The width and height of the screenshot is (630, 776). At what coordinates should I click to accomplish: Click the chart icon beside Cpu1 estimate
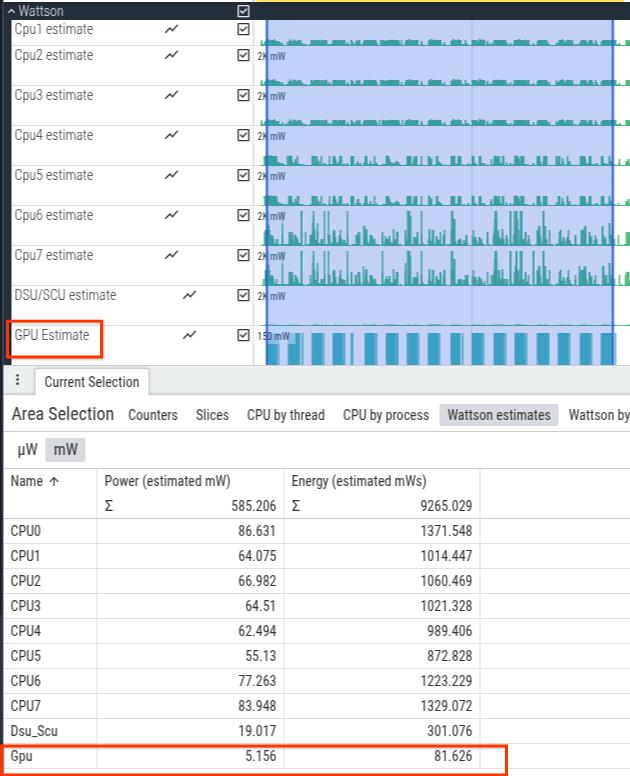[171, 30]
